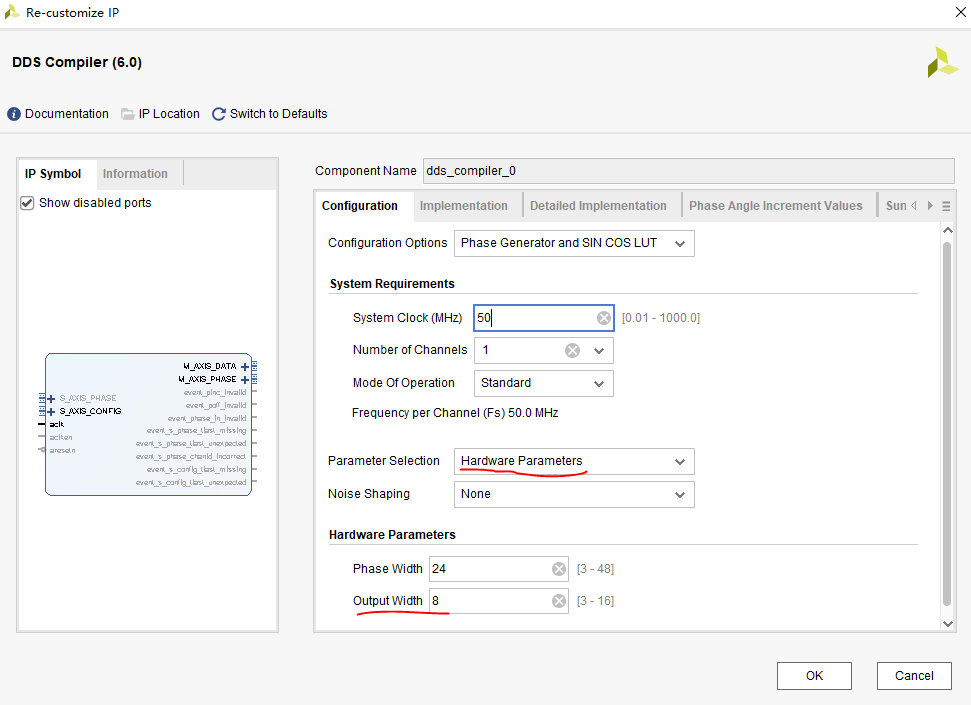Open the tab list menu icon
971x705 pixels.
pyautogui.click(x=946, y=206)
